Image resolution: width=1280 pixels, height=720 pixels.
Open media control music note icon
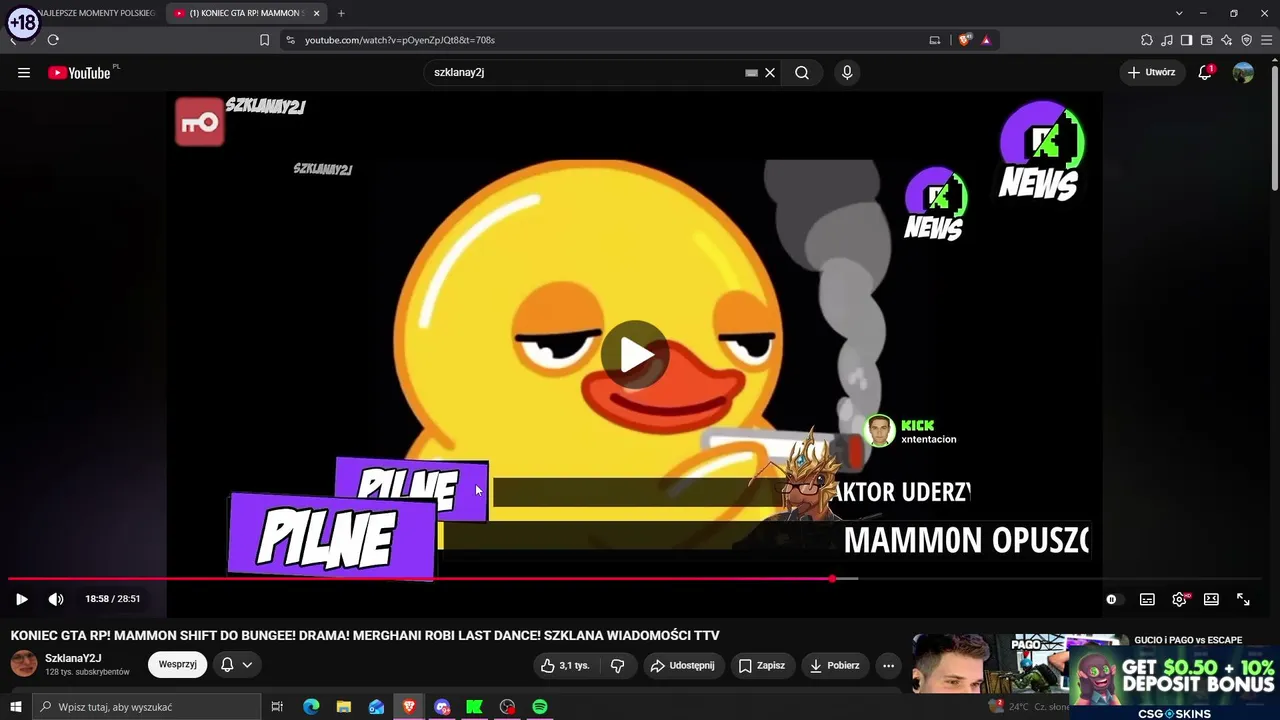[x=1167, y=40]
